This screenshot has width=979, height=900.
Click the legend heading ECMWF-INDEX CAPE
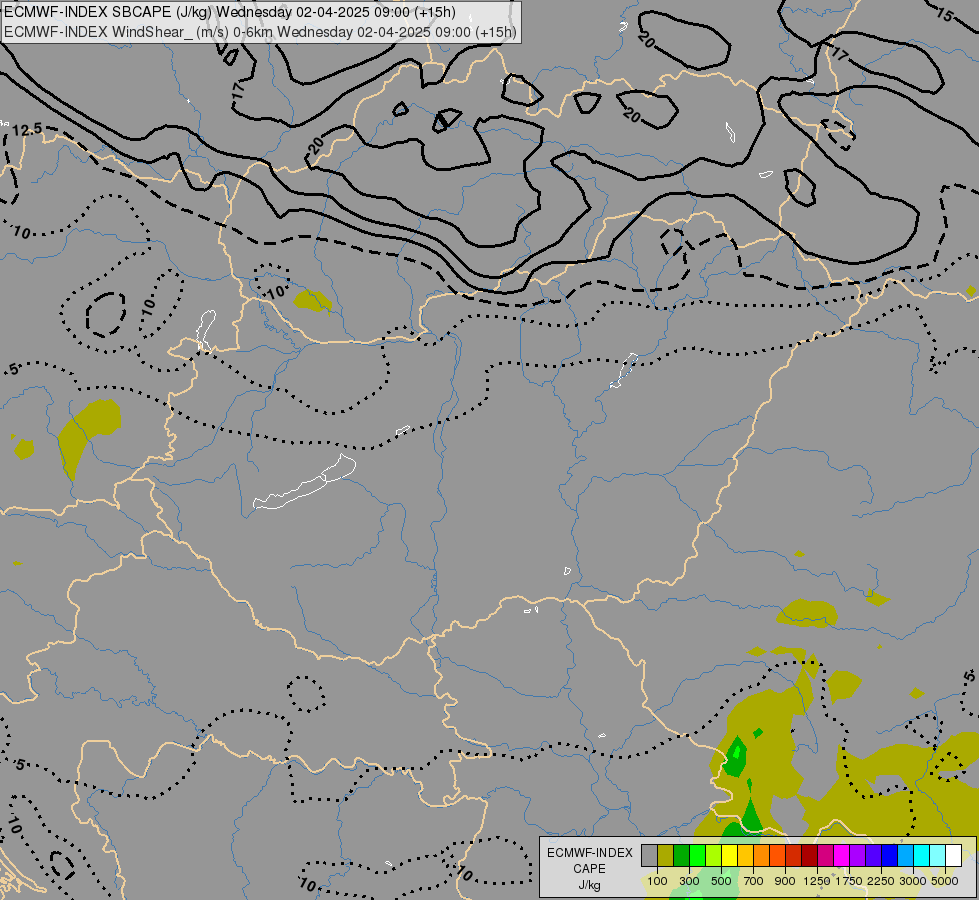point(589,861)
